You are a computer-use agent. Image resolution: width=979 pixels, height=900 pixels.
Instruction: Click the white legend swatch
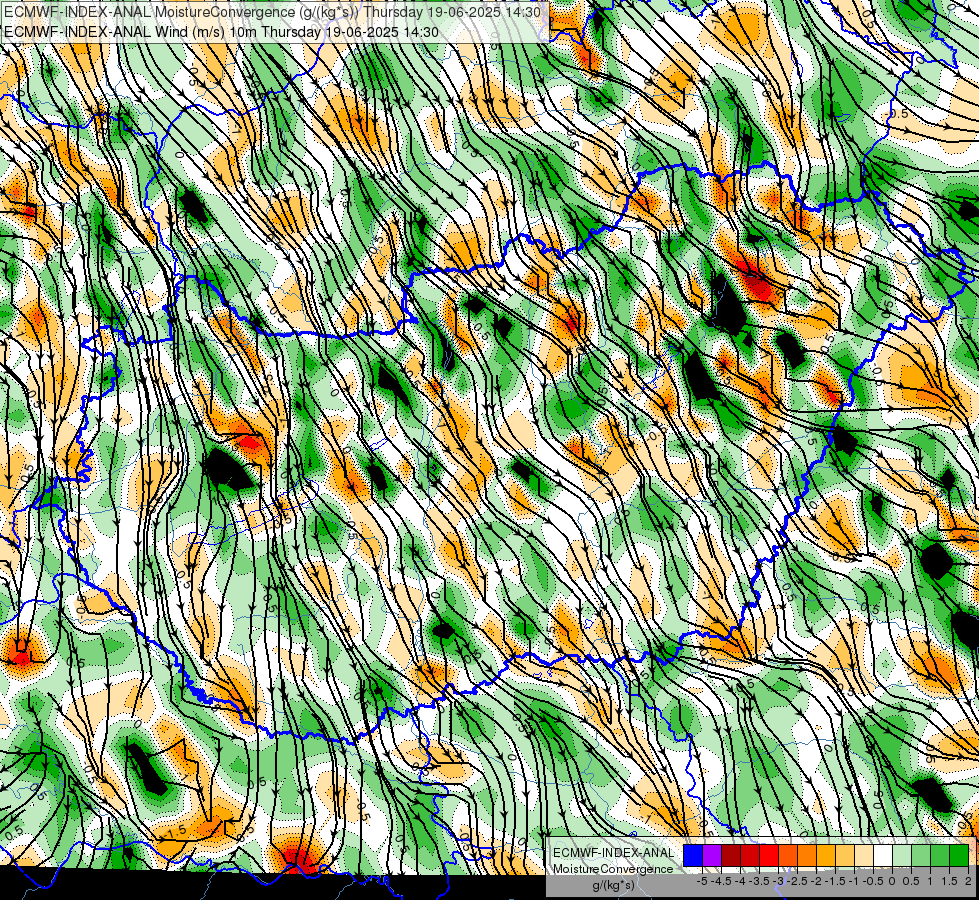point(883,856)
